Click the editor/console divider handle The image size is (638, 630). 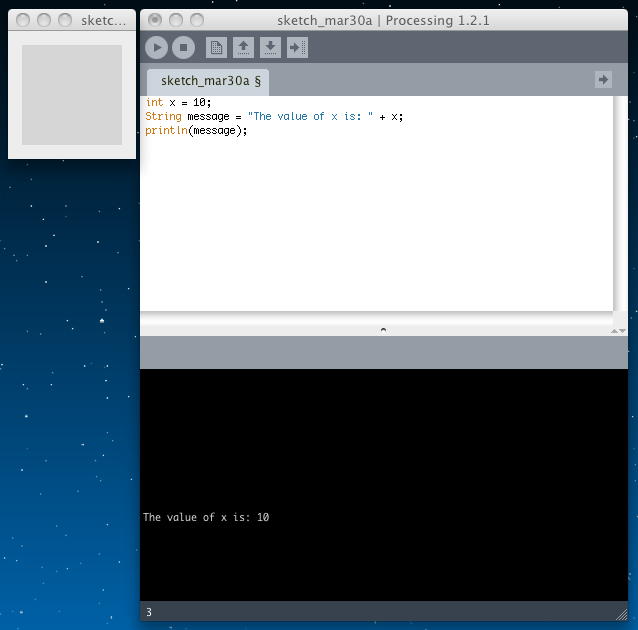(383, 329)
